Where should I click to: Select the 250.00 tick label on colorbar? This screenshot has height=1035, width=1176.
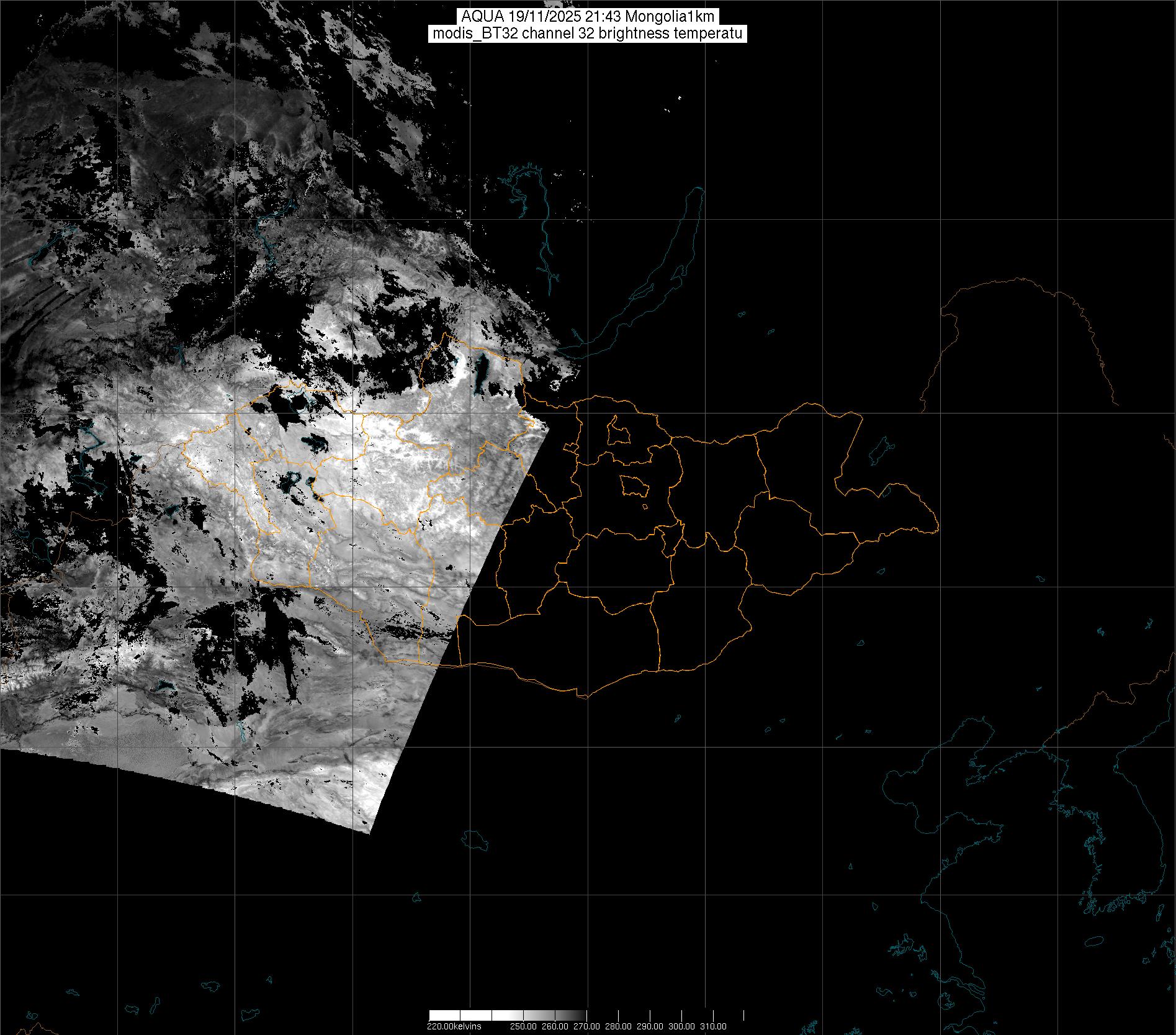coord(523,1026)
